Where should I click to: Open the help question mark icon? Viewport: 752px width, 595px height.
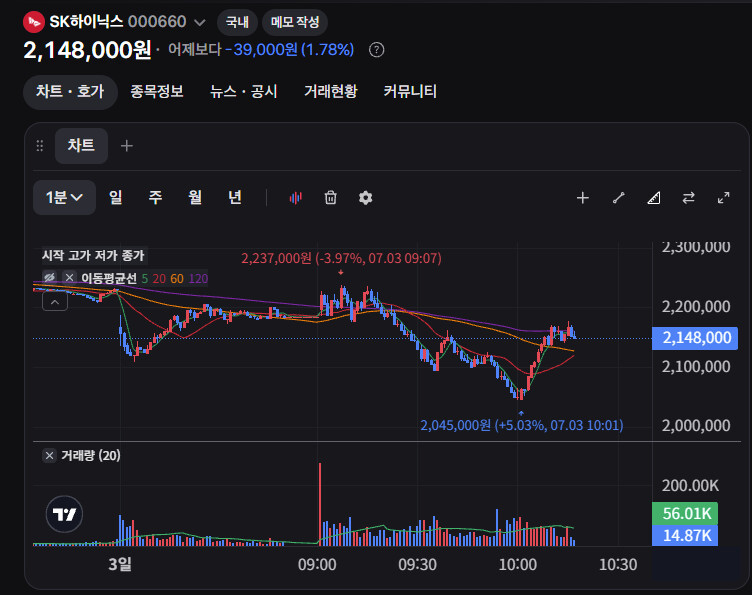(x=376, y=50)
